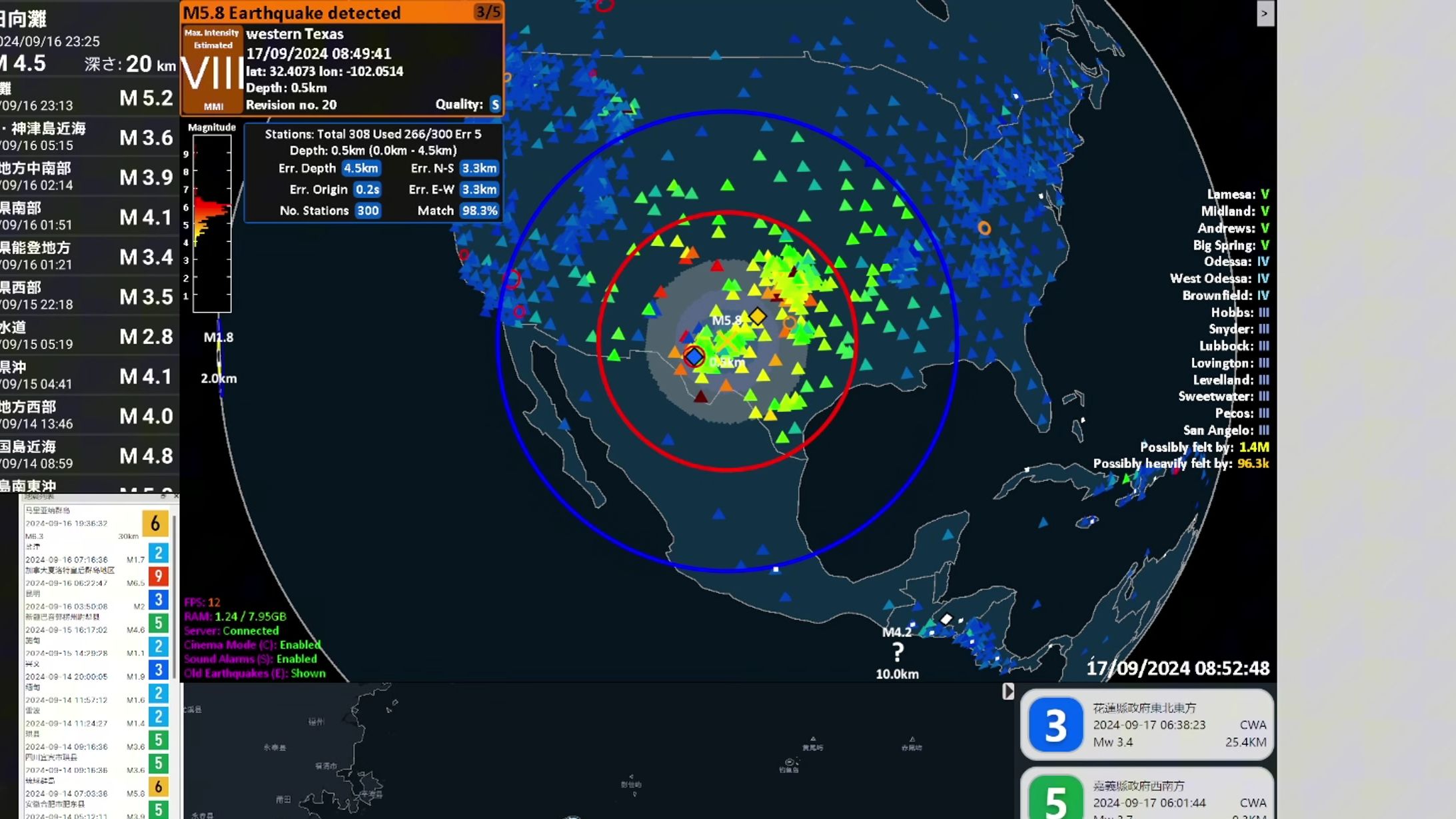Screen dimensions: 1456x819
Task: Click green 5 badge in the 06:01:44 CWA card
Action: 1056,798
